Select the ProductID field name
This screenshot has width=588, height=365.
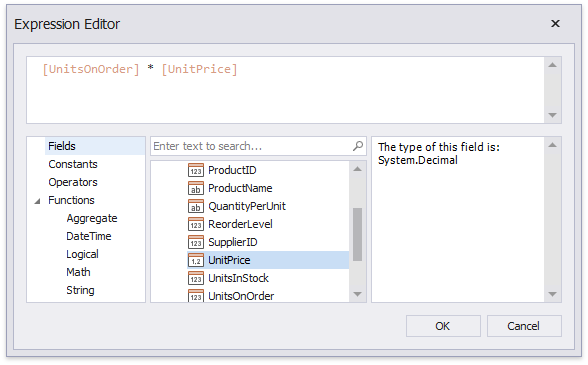coord(232,170)
